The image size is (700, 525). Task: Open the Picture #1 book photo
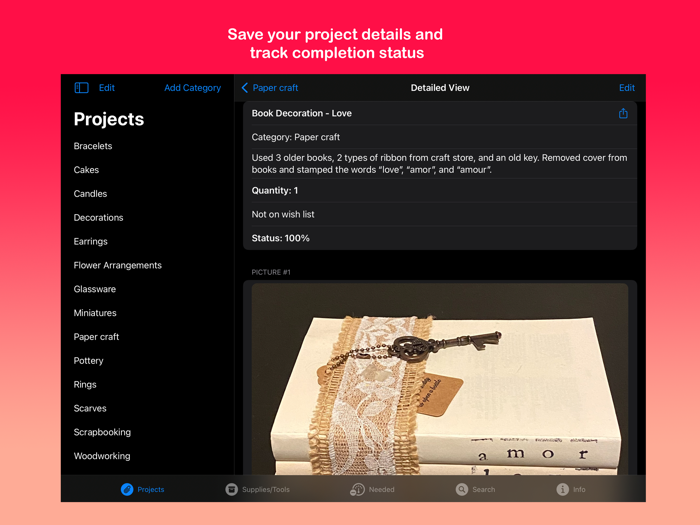[440, 379]
